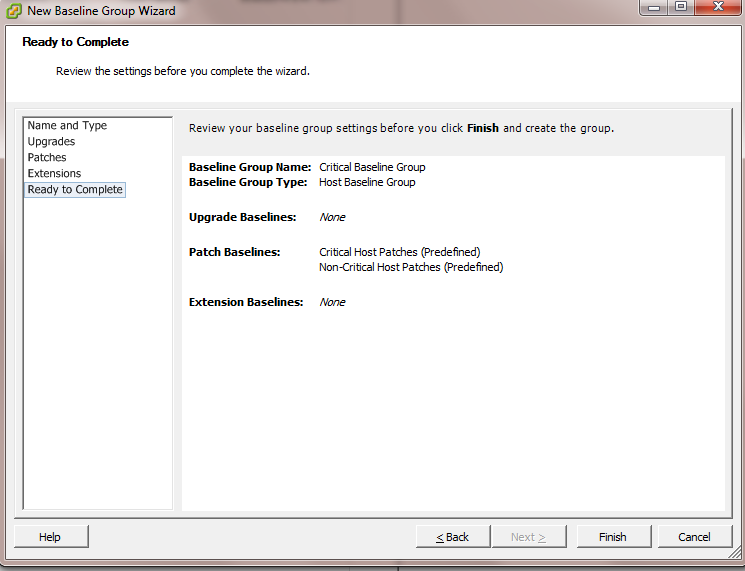Click Finish to create the group
The image size is (745, 571).
613,537
